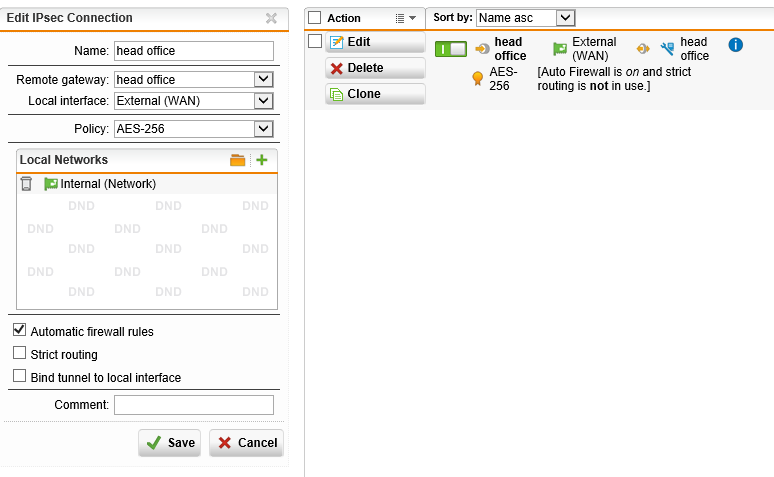
Task: Enable Strict routing checkbox
Action: (x=19, y=353)
